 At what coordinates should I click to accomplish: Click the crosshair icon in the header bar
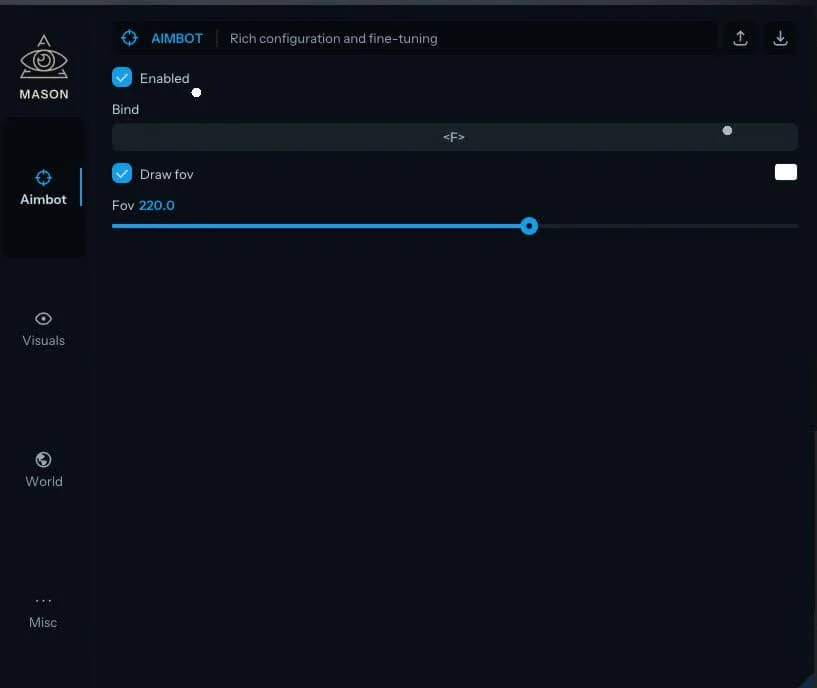tap(129, 38)
